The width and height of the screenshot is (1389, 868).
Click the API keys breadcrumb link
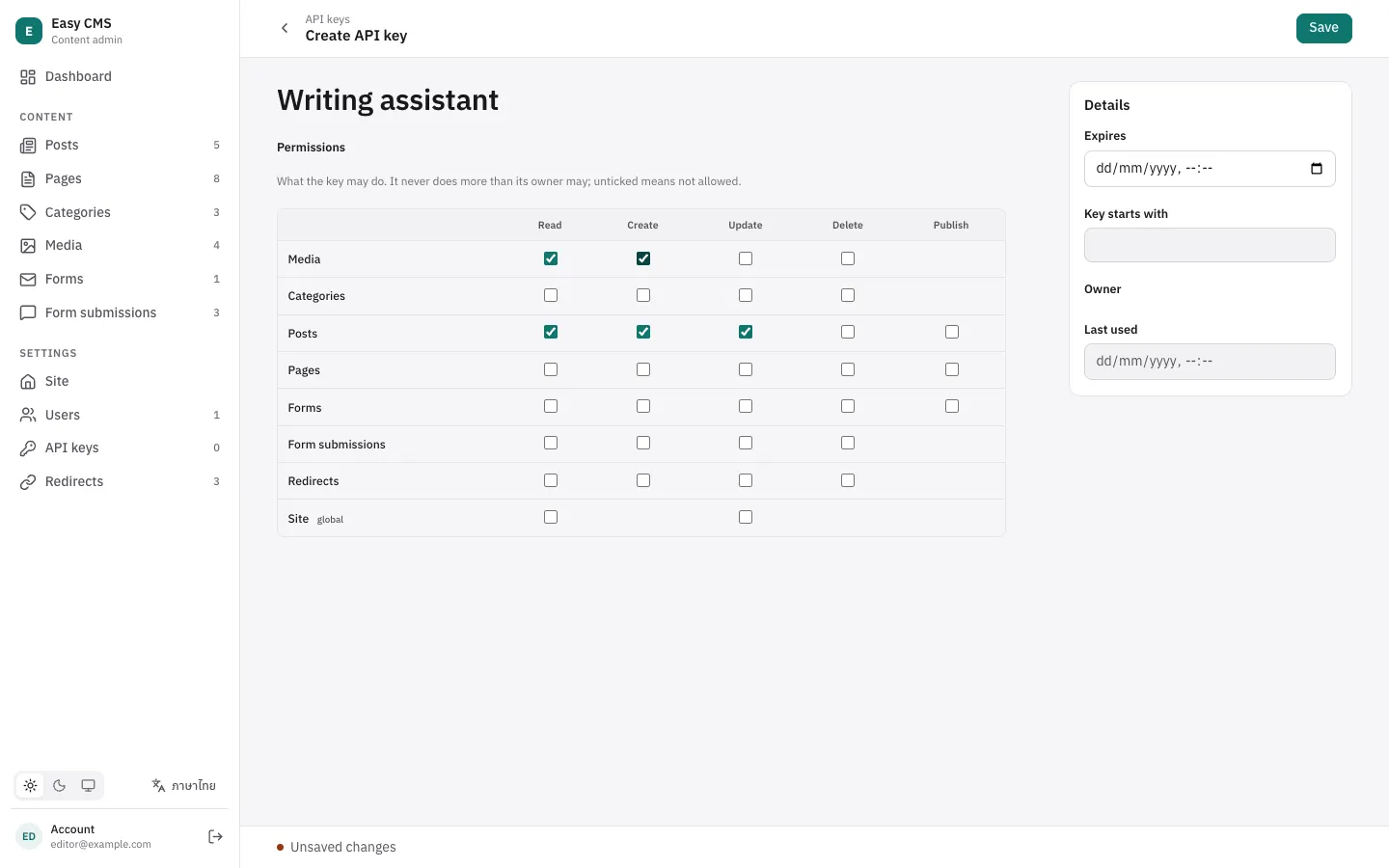pyautogui.click(x=328, y=19)
